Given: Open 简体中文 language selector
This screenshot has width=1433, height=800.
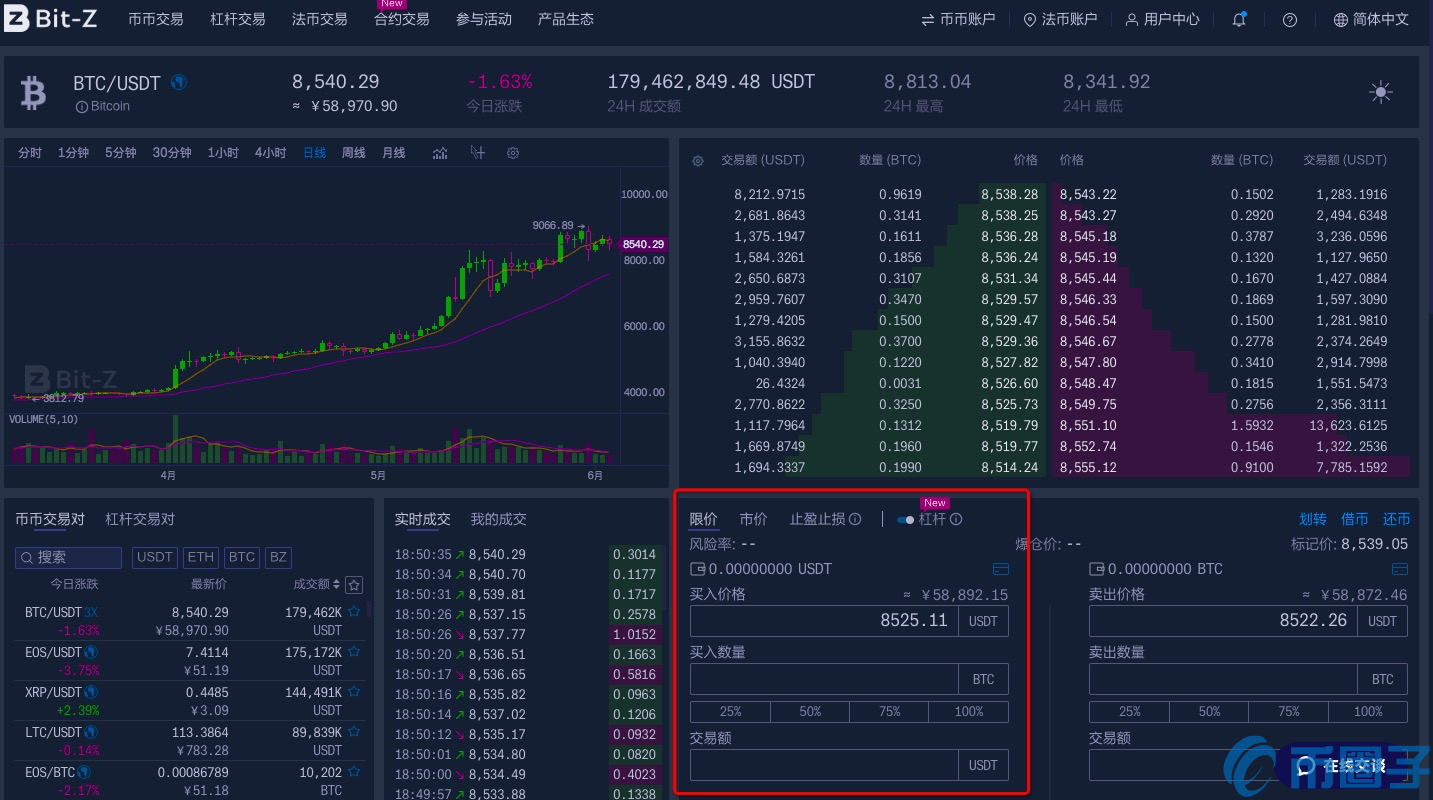Looking at the screenshot, I should pos(1371,19).
